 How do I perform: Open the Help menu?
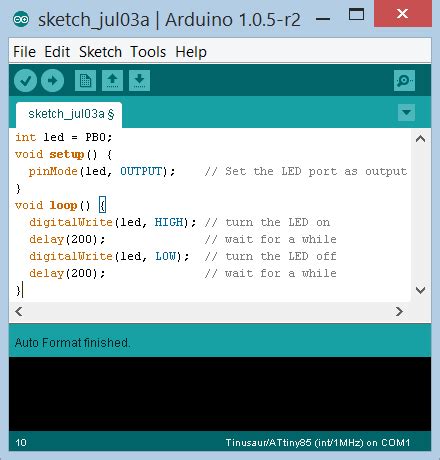[191, 52]
